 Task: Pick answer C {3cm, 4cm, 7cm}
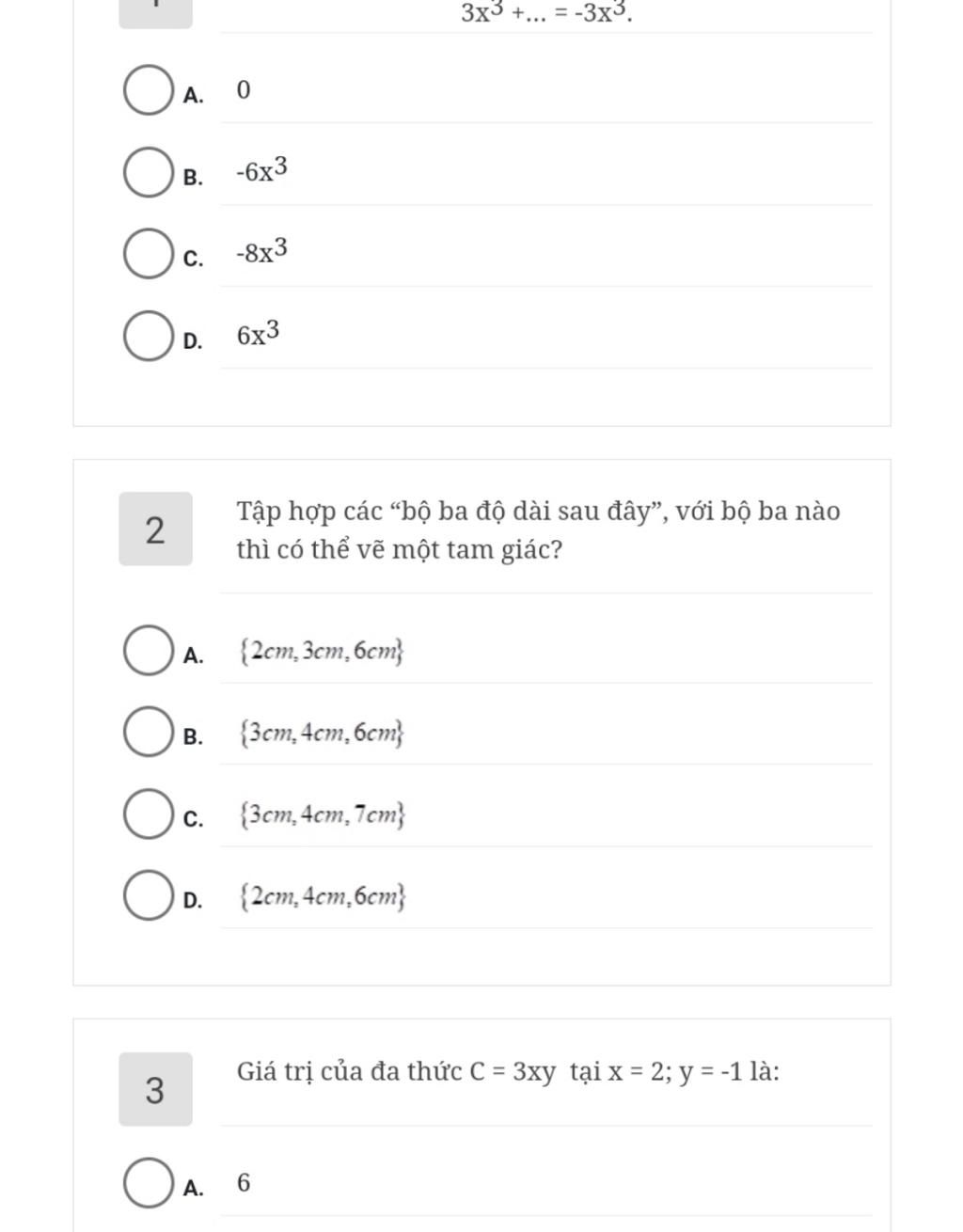point(148,814)
